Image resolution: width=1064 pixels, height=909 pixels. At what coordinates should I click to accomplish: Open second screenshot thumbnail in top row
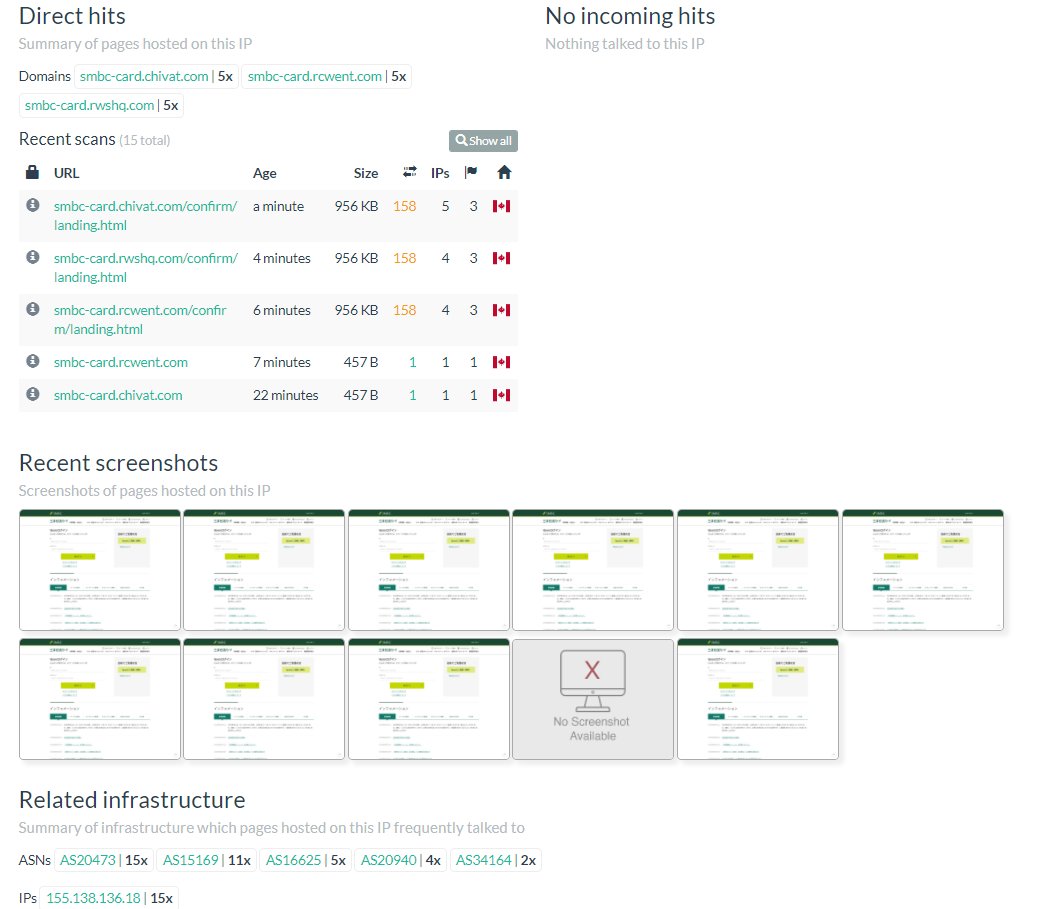click(x=264, y=570)
